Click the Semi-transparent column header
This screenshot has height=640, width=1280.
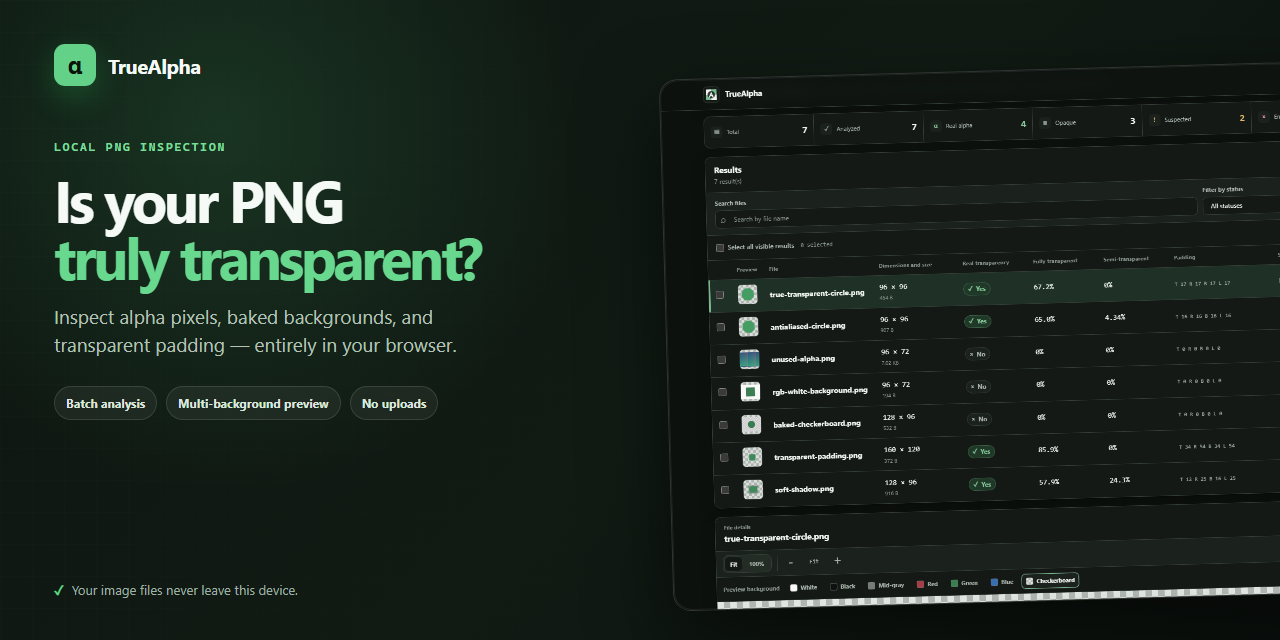click(1126, 259)
